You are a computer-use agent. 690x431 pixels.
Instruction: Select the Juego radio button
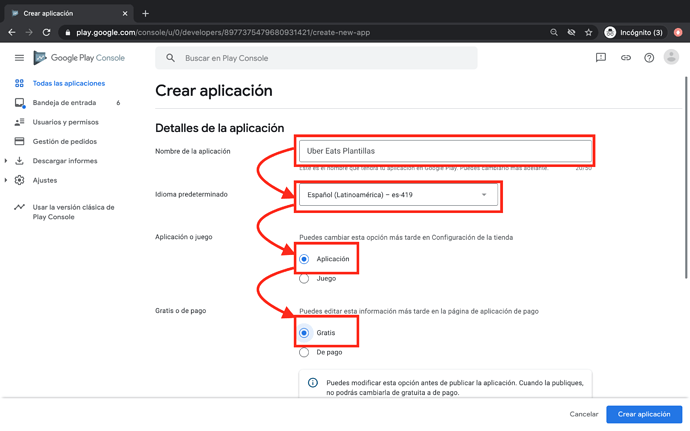coord(304,278)
